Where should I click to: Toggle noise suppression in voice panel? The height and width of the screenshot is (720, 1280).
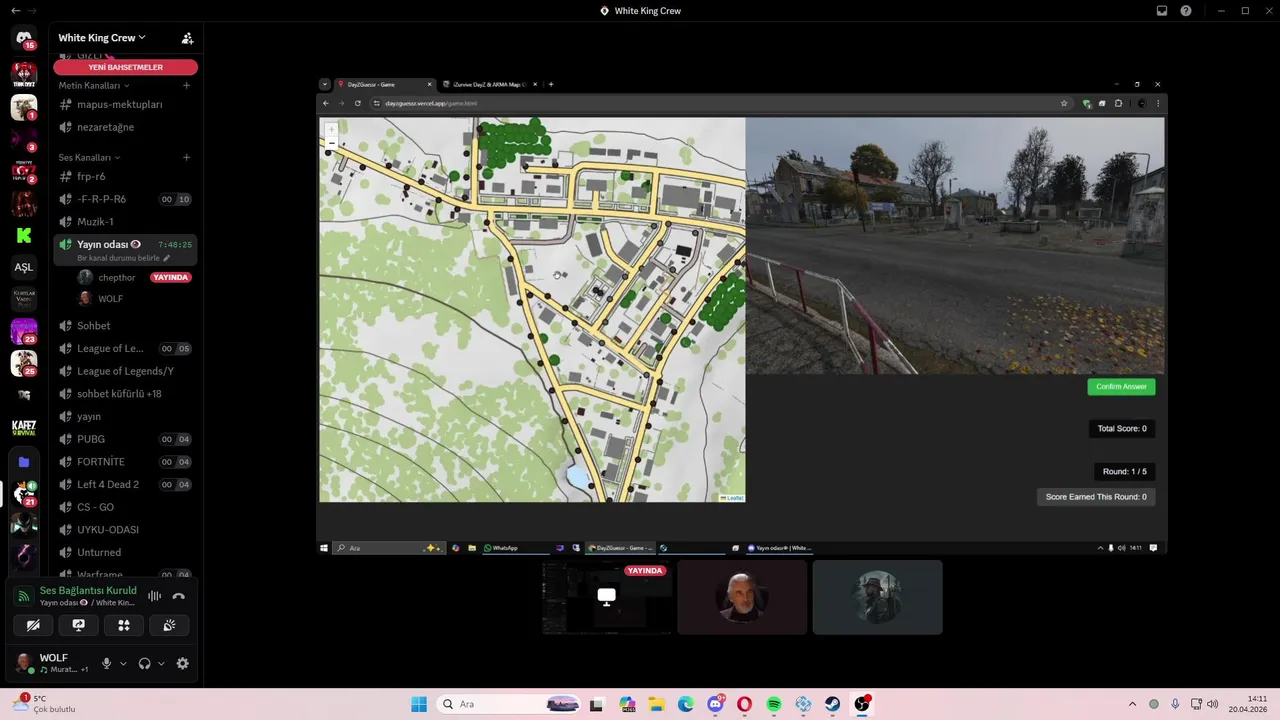pyautogui.click(x=154, y=596)
